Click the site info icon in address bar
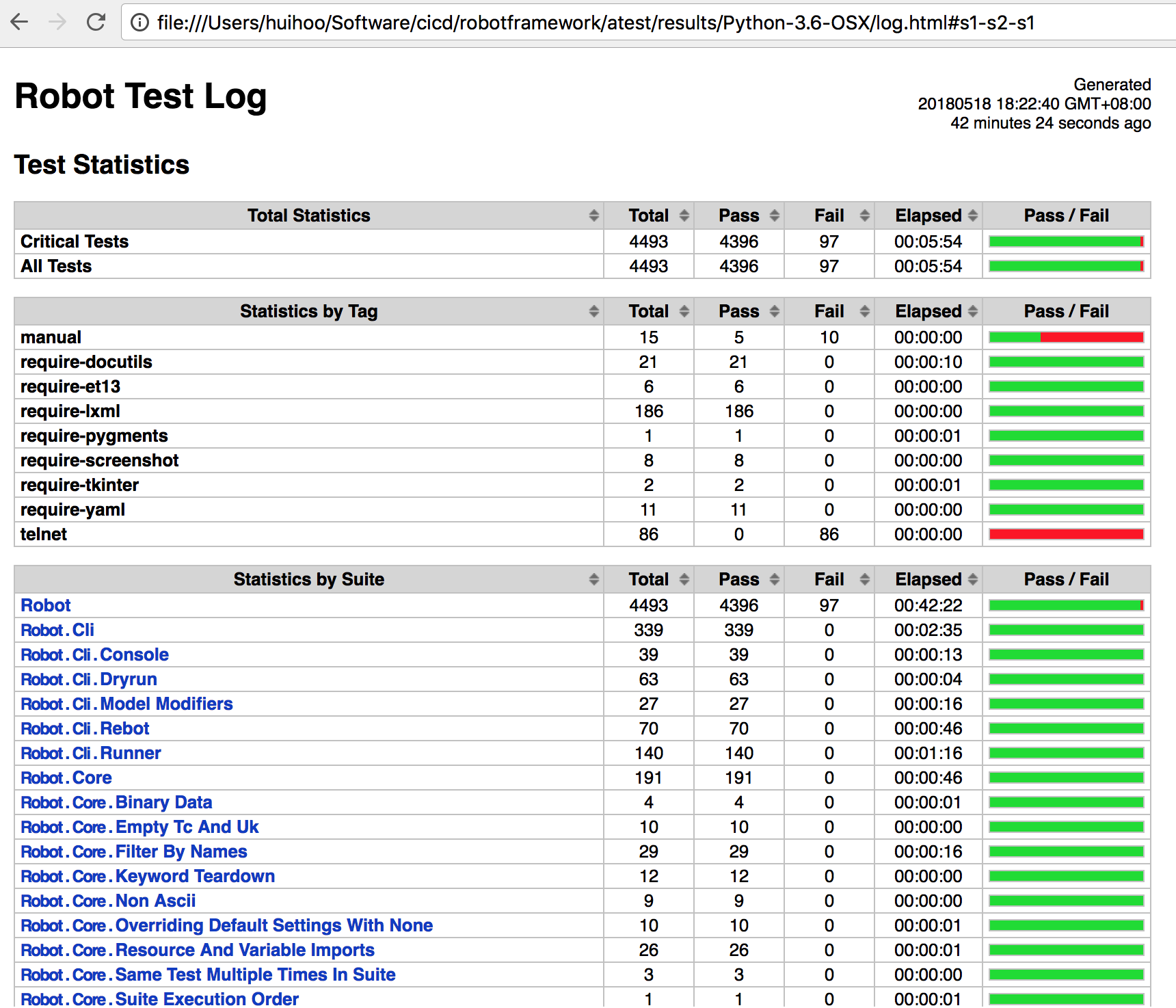This screenshot has height=1008, width=1176. 139,23
